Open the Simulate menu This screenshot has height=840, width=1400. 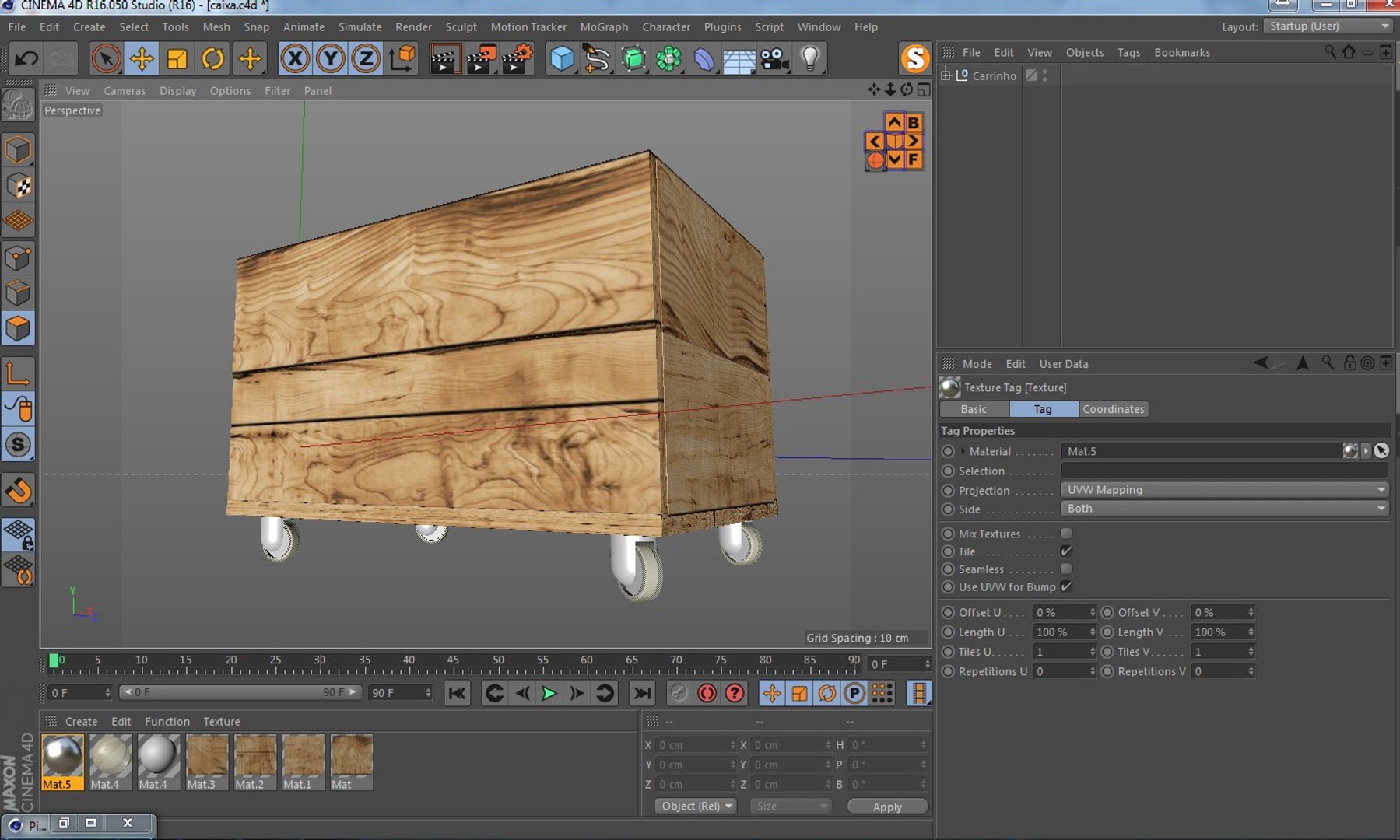point(360,26)
